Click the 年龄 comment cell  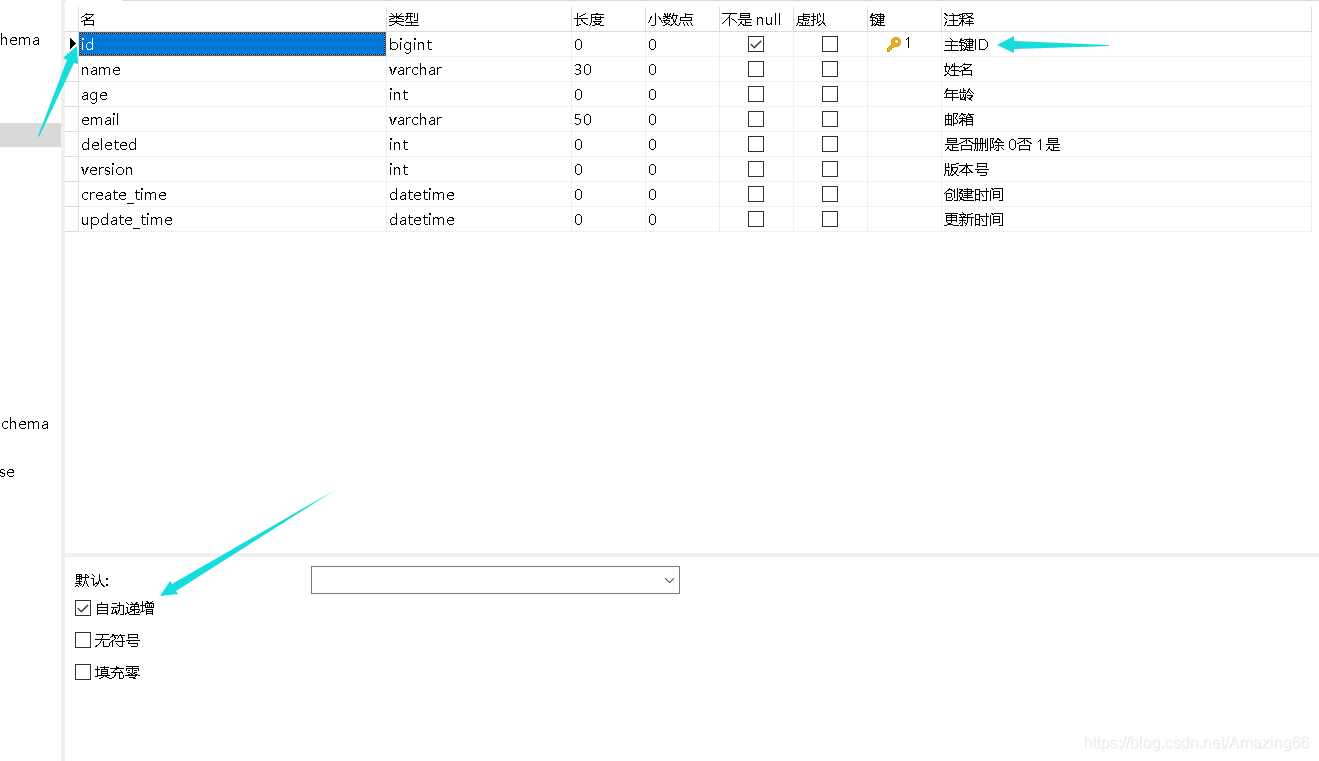coord(1126,94)
